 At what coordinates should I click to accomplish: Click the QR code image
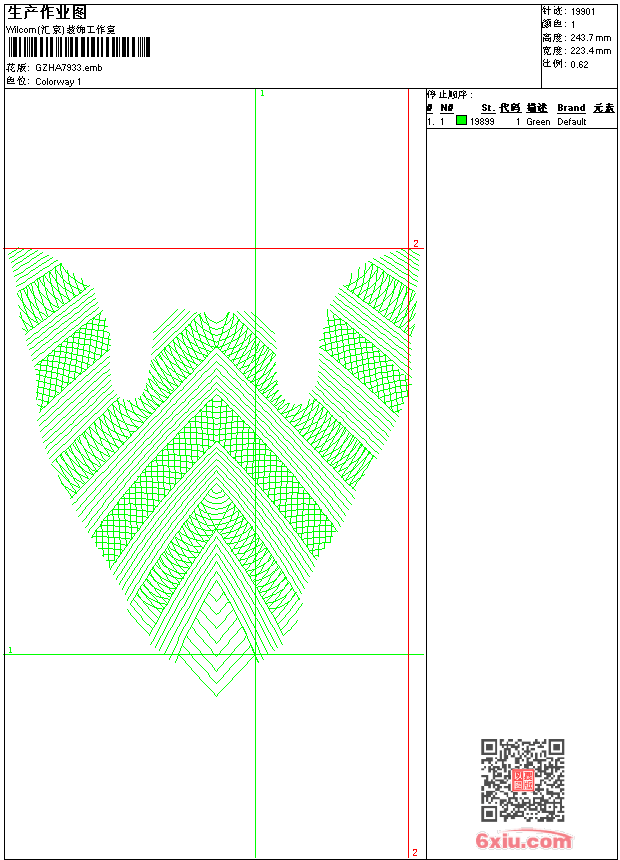(x=523, y=780)
